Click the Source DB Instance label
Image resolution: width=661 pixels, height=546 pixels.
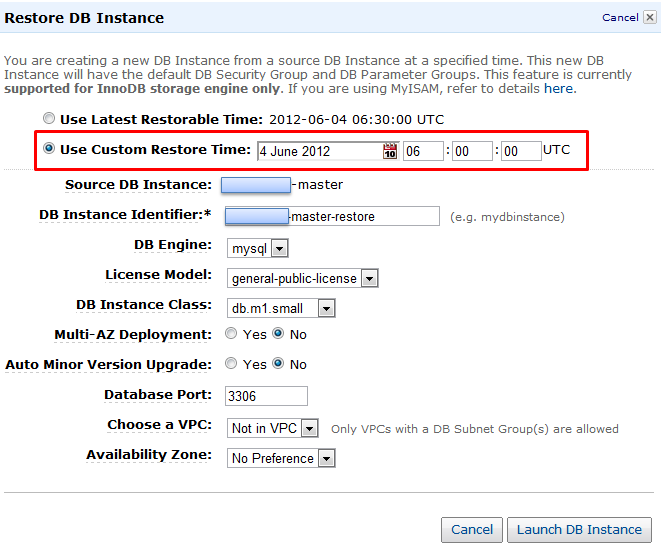(138, 185)
